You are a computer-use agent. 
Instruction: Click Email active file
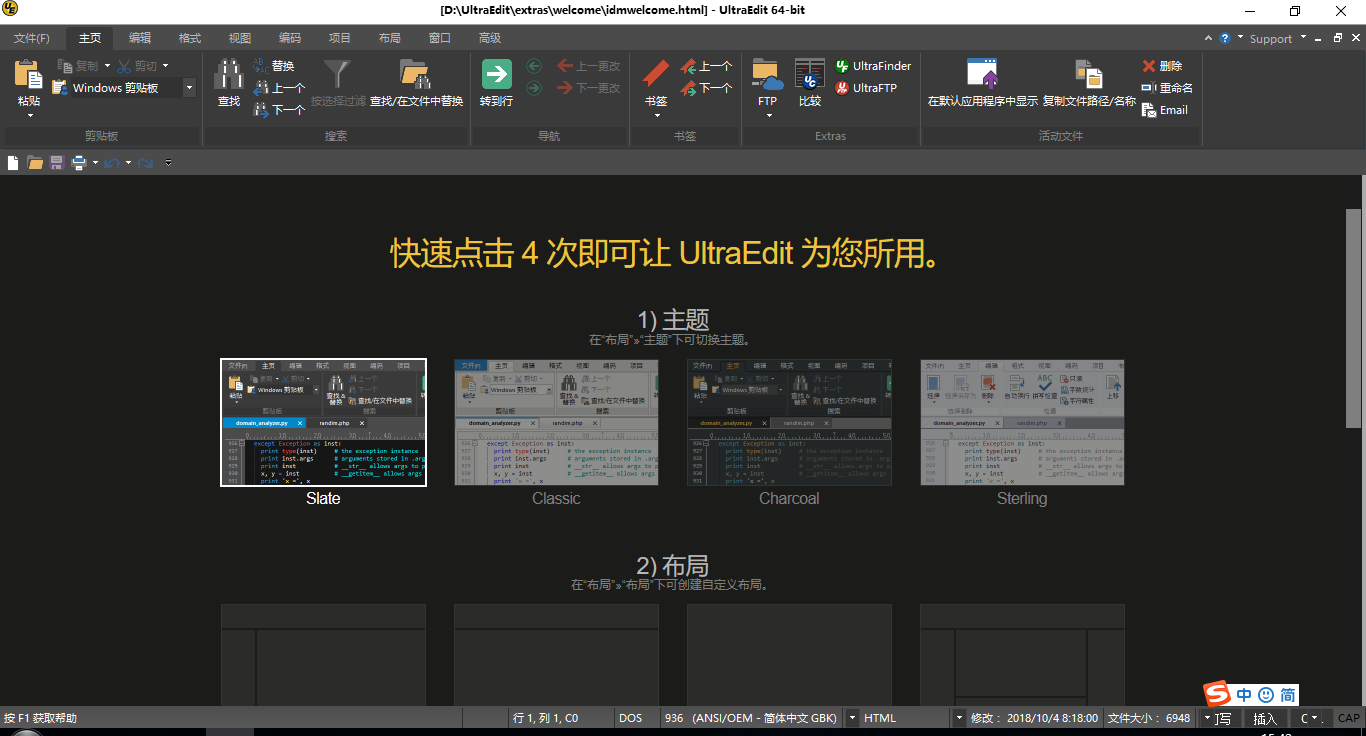pos(1165,110)
